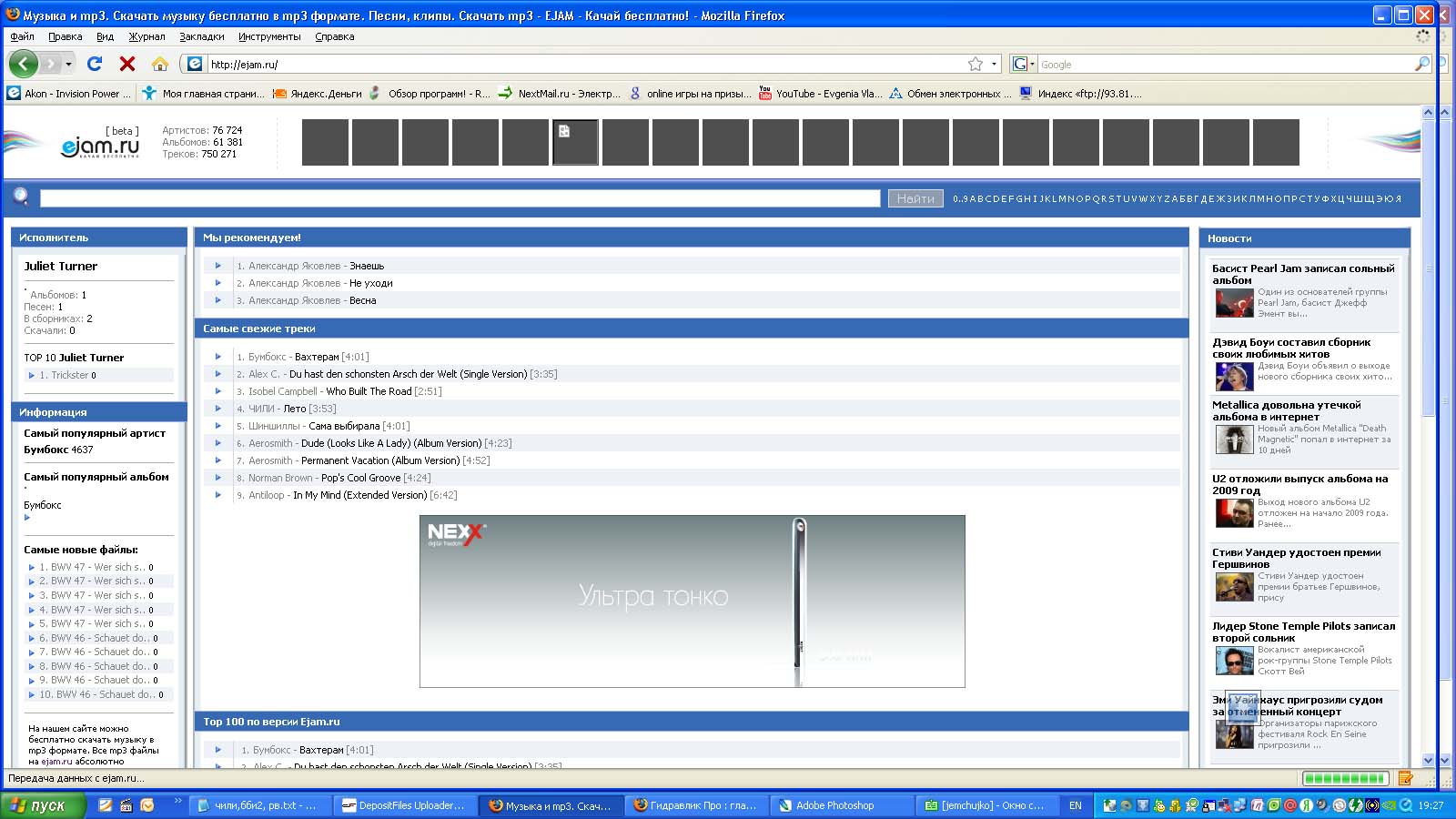Image resolution: width=1456 pixels, height=819 pixels.
Task: Play 'Aerosmith - Dude (Looks Like A Lady)'
Action: tap(218, 443)
